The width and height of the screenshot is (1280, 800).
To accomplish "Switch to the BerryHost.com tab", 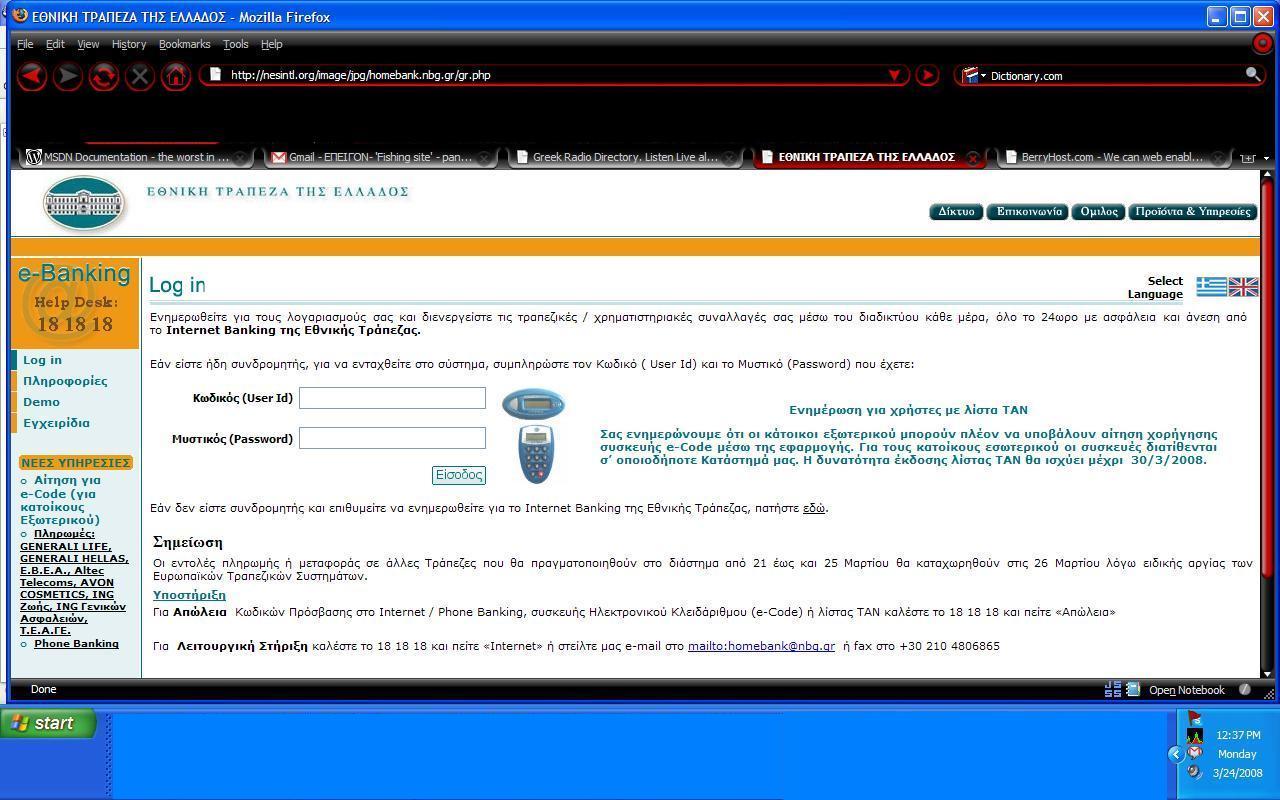I will pyautogui.click(x=1117, y=157).
